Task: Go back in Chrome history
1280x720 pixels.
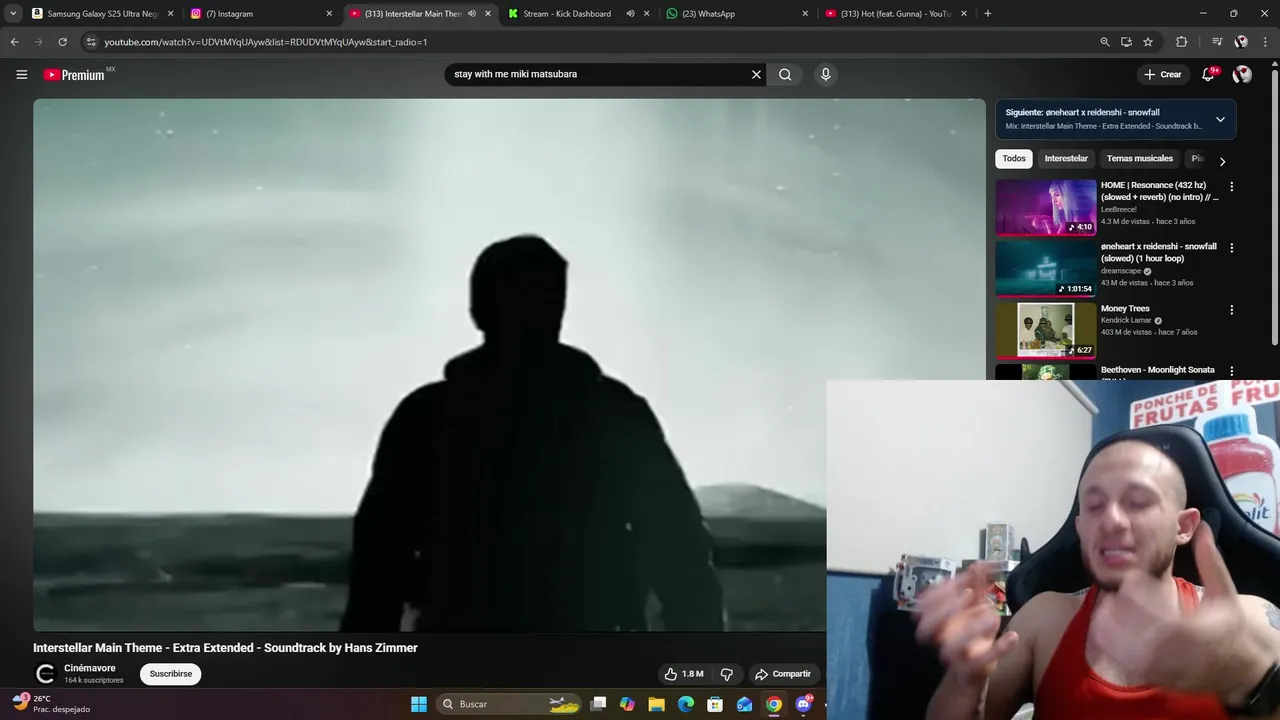Action: click(x=14, y=42)
